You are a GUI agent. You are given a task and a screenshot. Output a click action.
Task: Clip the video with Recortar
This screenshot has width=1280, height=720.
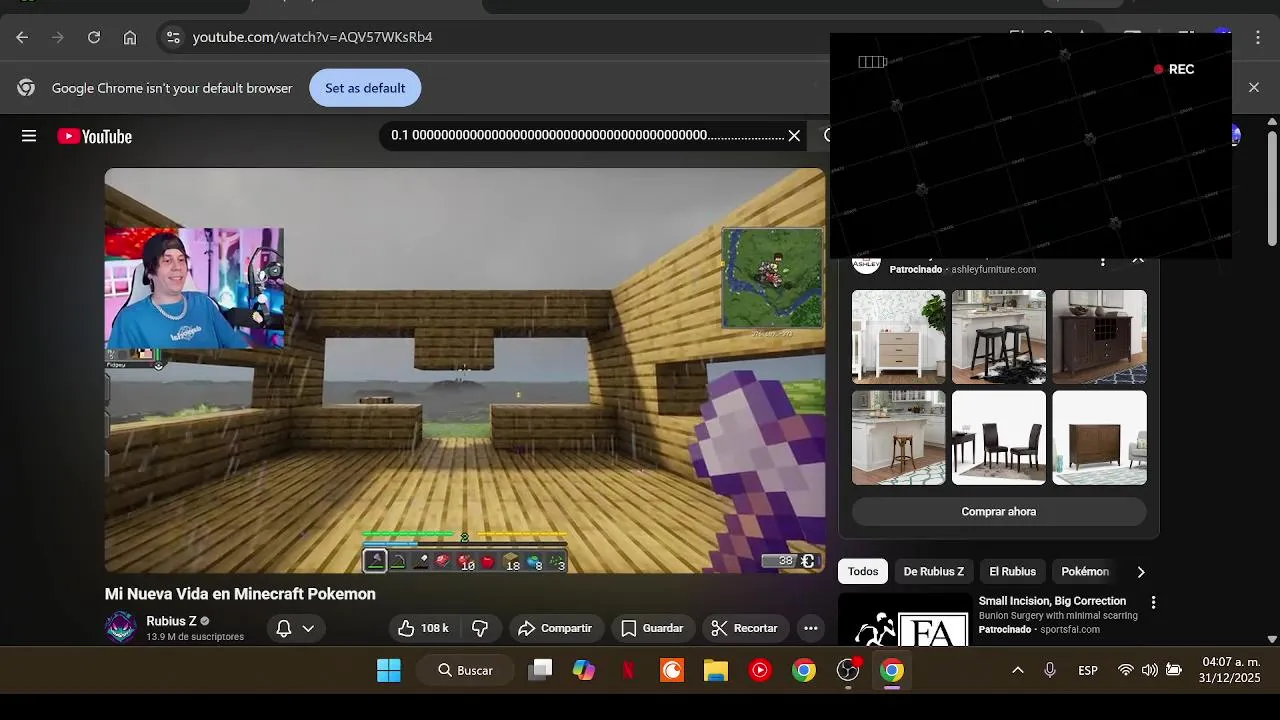click(x=744, y=628)
